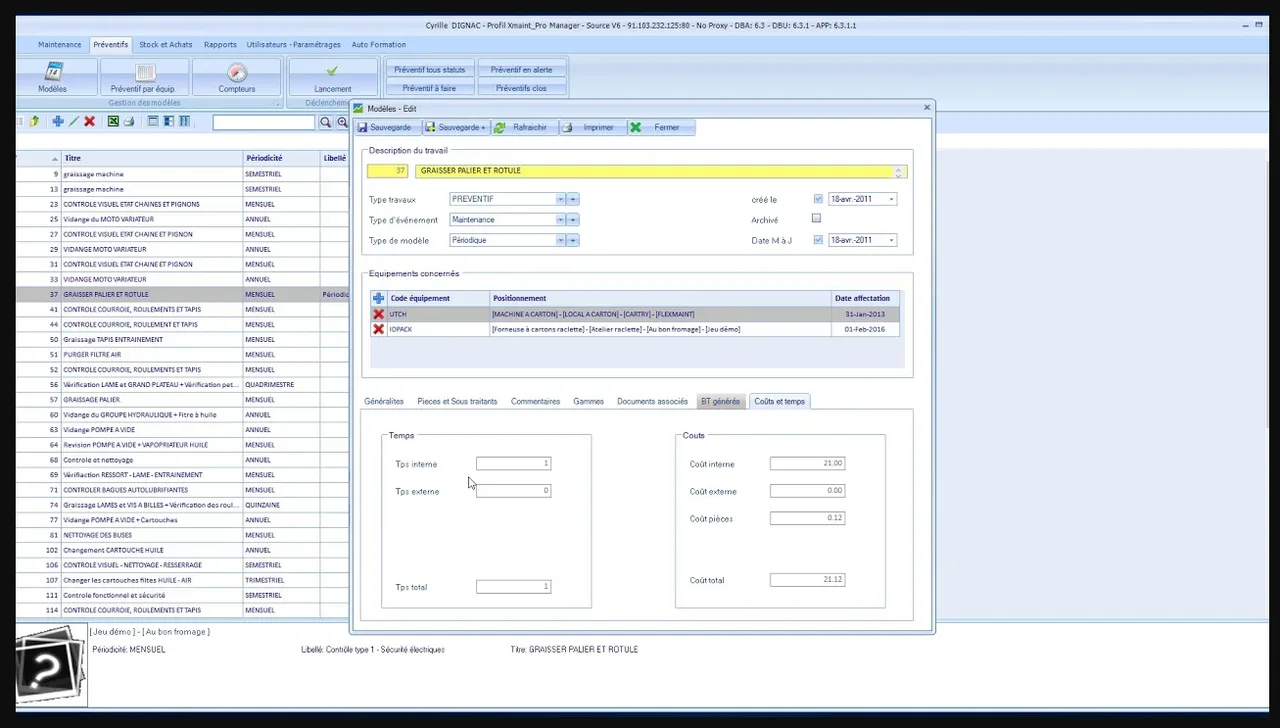Add equipment with the blue plus icon
The height and width of the screenshot is (728, 1280).
(x=378, y=298)
